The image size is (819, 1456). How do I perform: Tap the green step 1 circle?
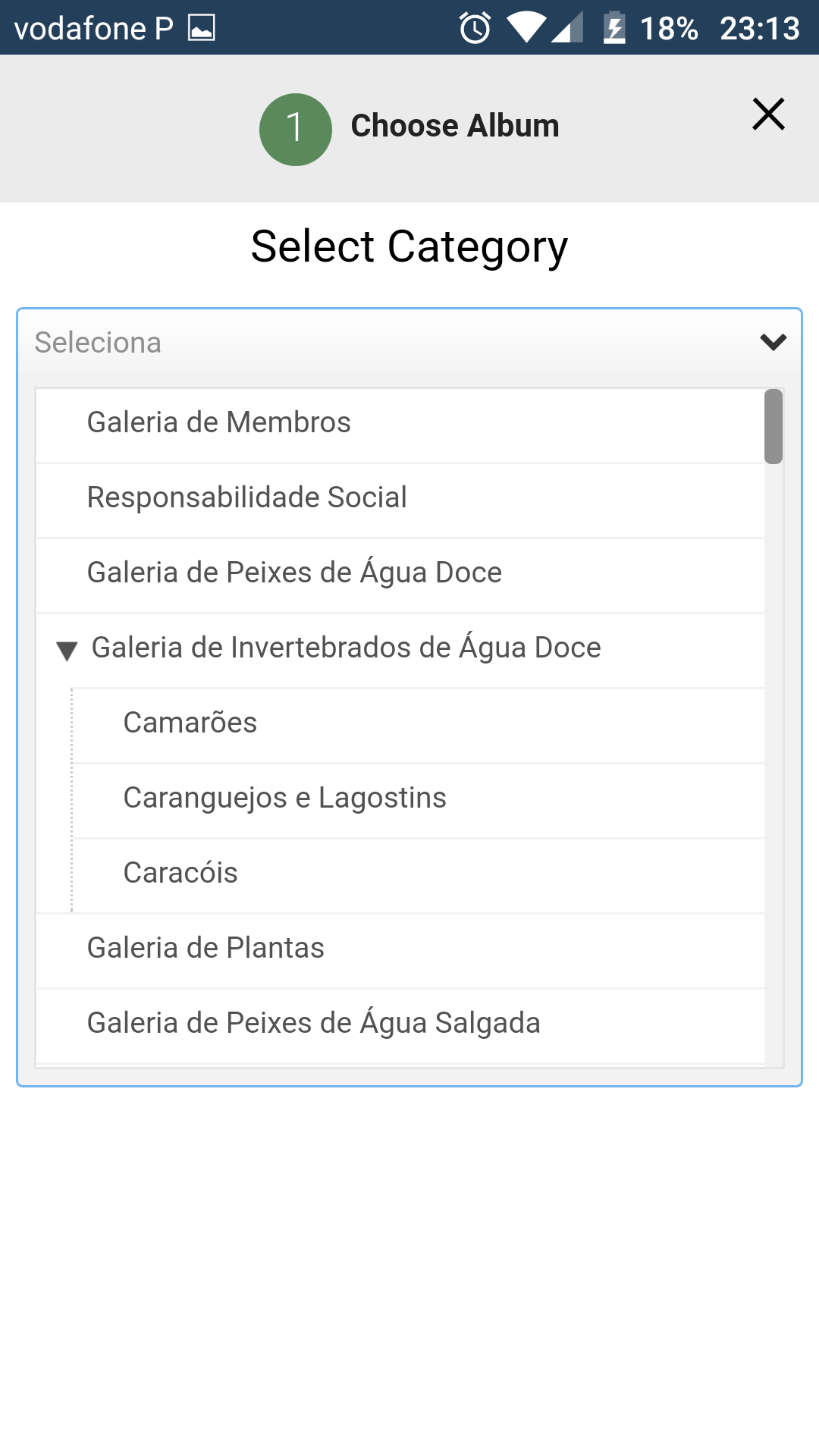click(x=296, y=129)
